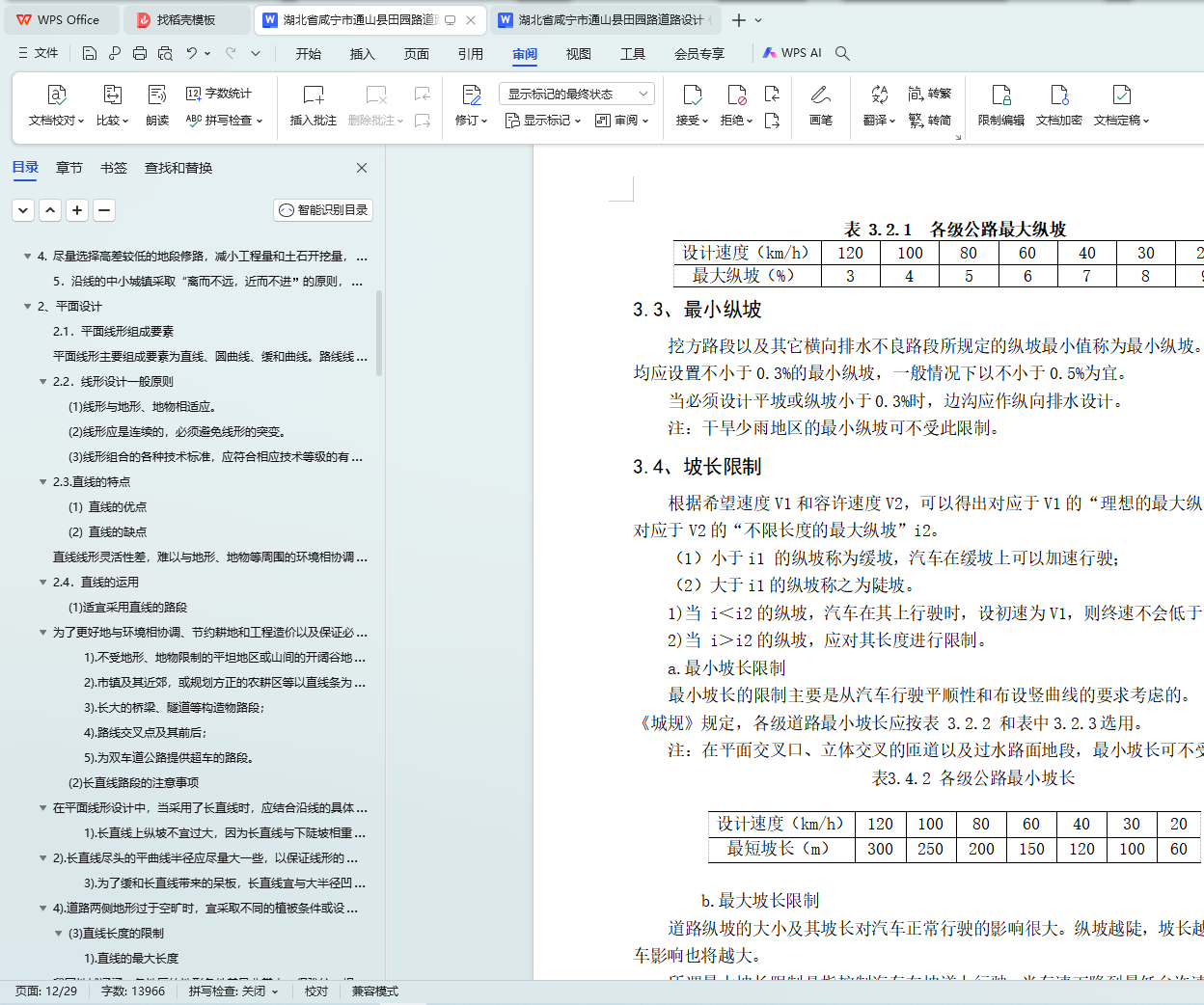The image size is (1204, 1005).
Task: Click the search magnifier icon
Action: (x=842, y=53)
